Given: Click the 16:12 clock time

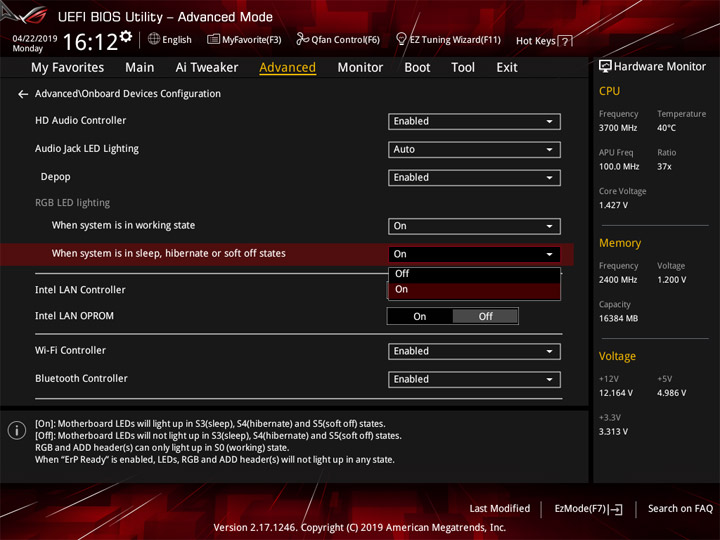Looking at the screenshot, I should [x=90, y=42].
